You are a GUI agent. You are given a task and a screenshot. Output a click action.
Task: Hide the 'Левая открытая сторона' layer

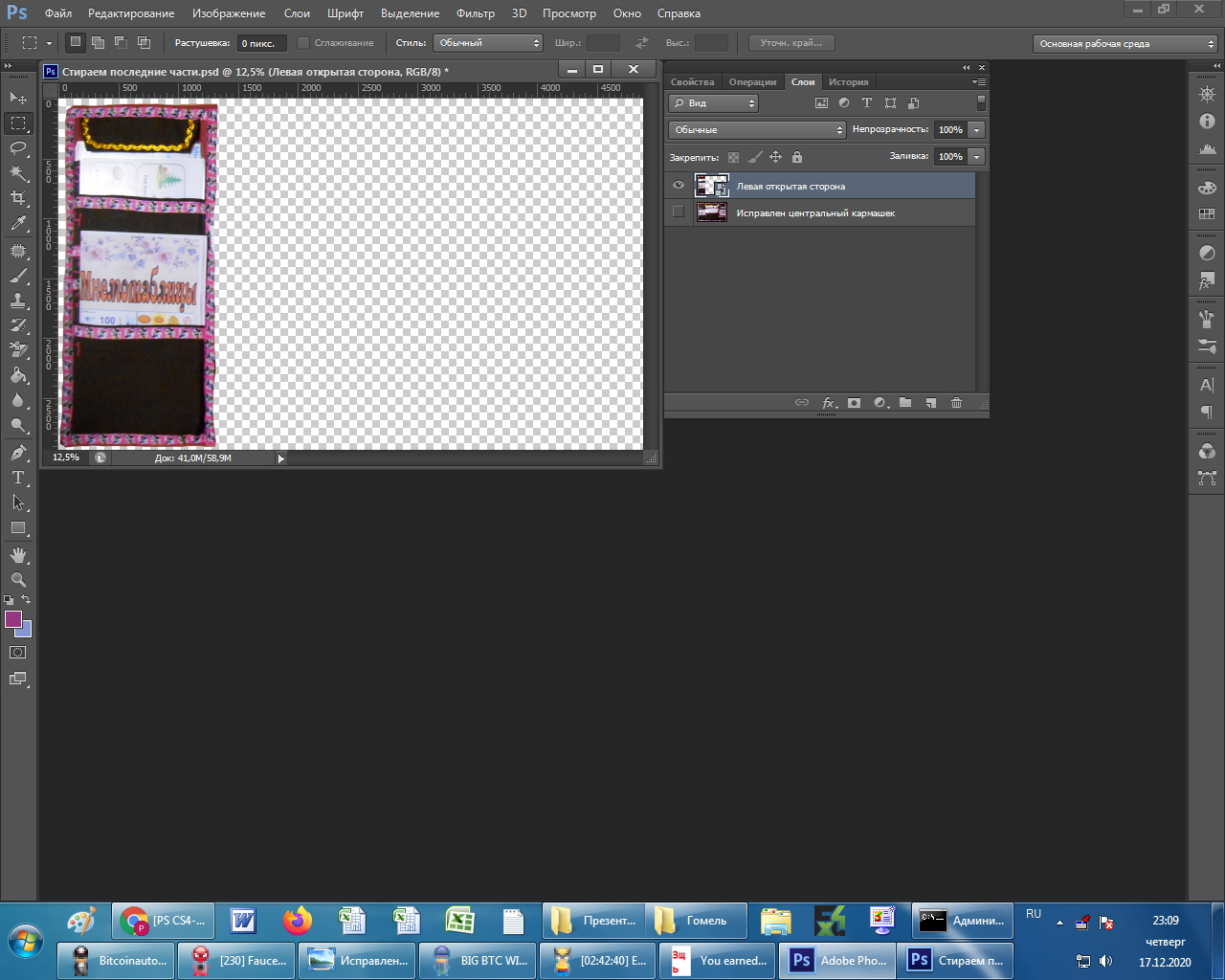click(679, 186)
